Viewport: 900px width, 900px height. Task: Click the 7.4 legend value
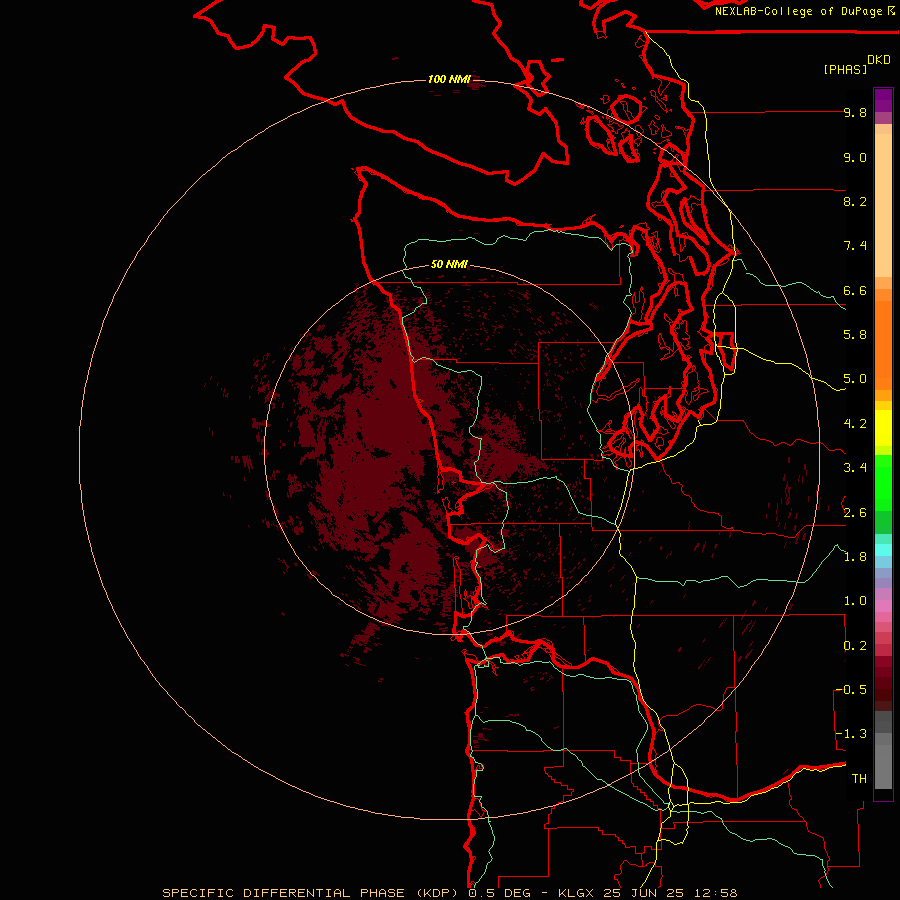pyautogui.click(x=855, y=246)
